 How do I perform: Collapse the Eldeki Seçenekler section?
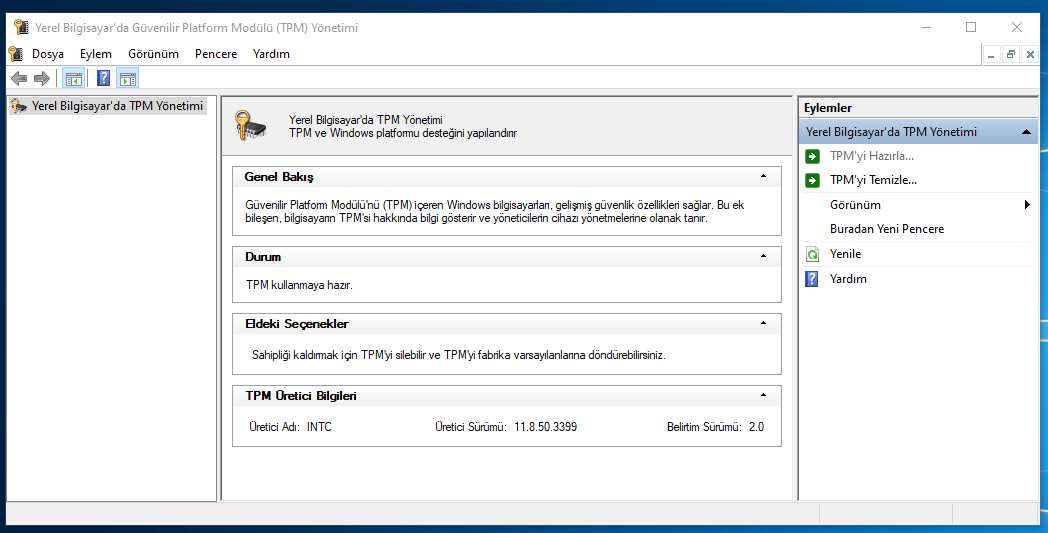click(x=763, y=323)
